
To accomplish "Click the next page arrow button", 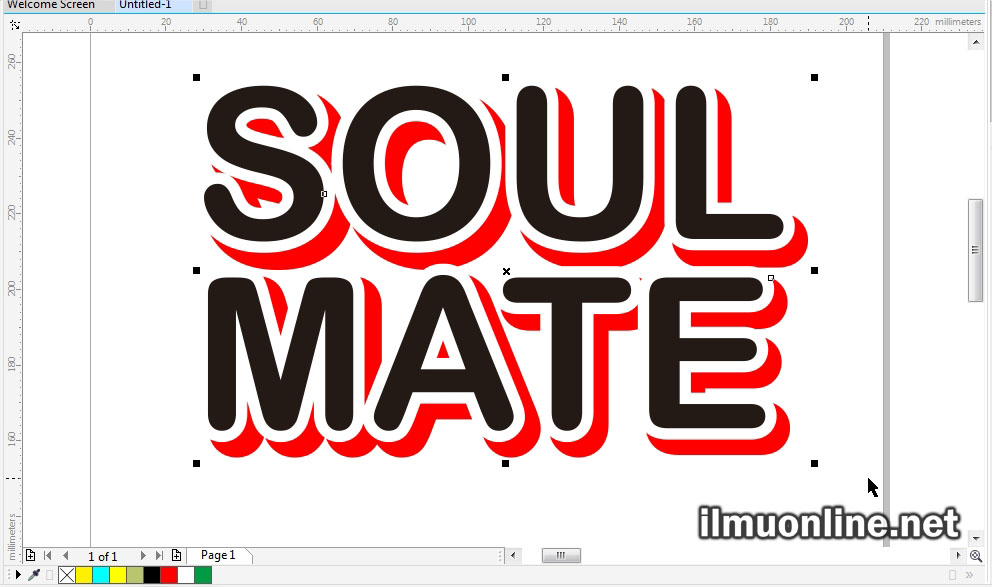I will (x=142, y=555).
